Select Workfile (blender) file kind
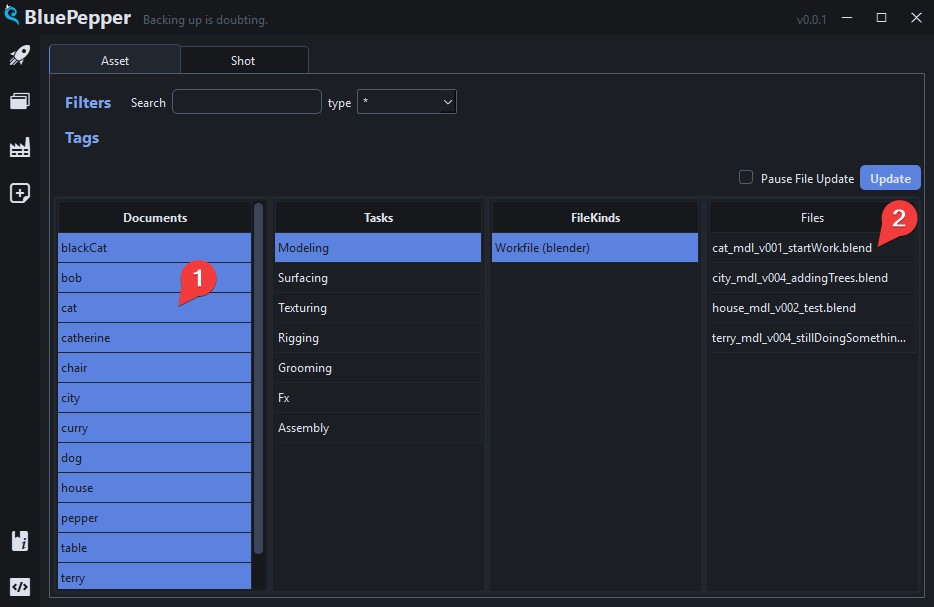934x607 pixels. coord(594,248)
